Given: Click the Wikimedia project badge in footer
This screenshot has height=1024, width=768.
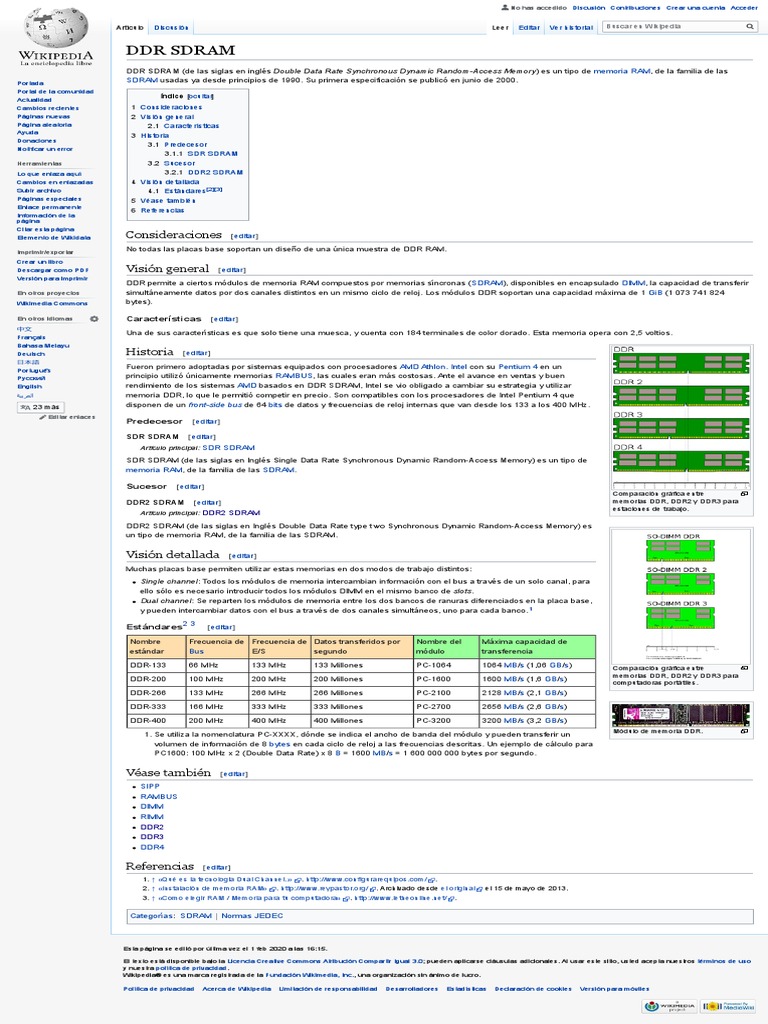Looking at the screenshot, I should pos(671,1005).
